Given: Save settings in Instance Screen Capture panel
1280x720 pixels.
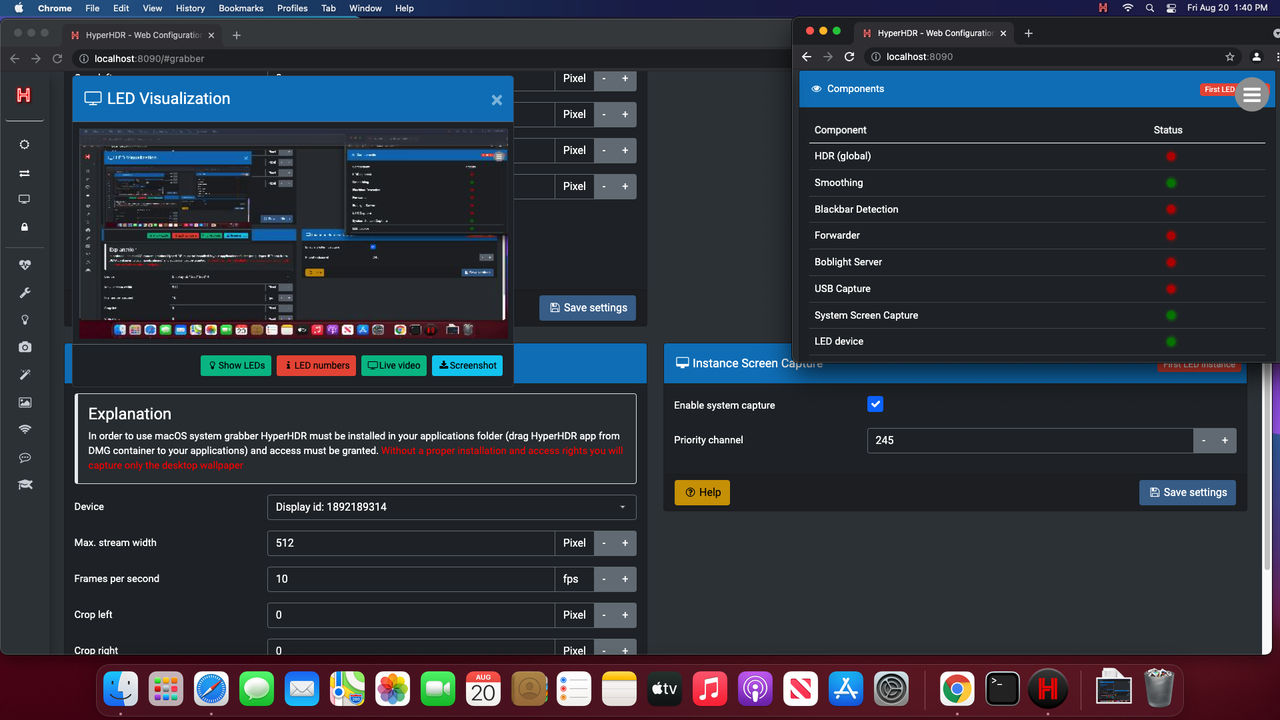Looking at the screenshot, I should tap(1187, 492).
